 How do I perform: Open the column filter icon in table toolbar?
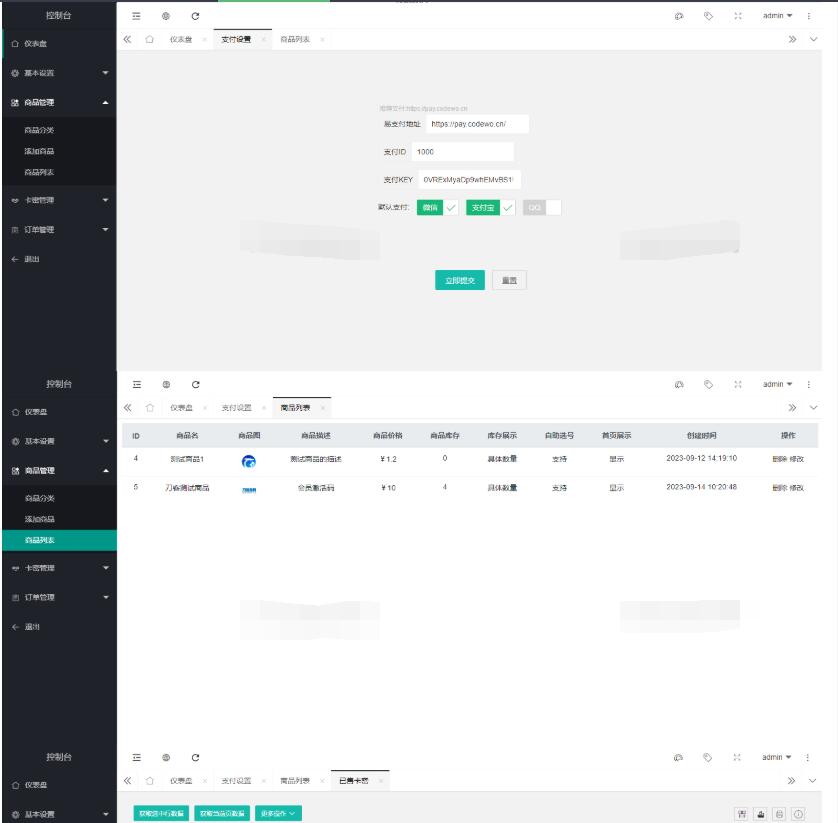point(743,814)
